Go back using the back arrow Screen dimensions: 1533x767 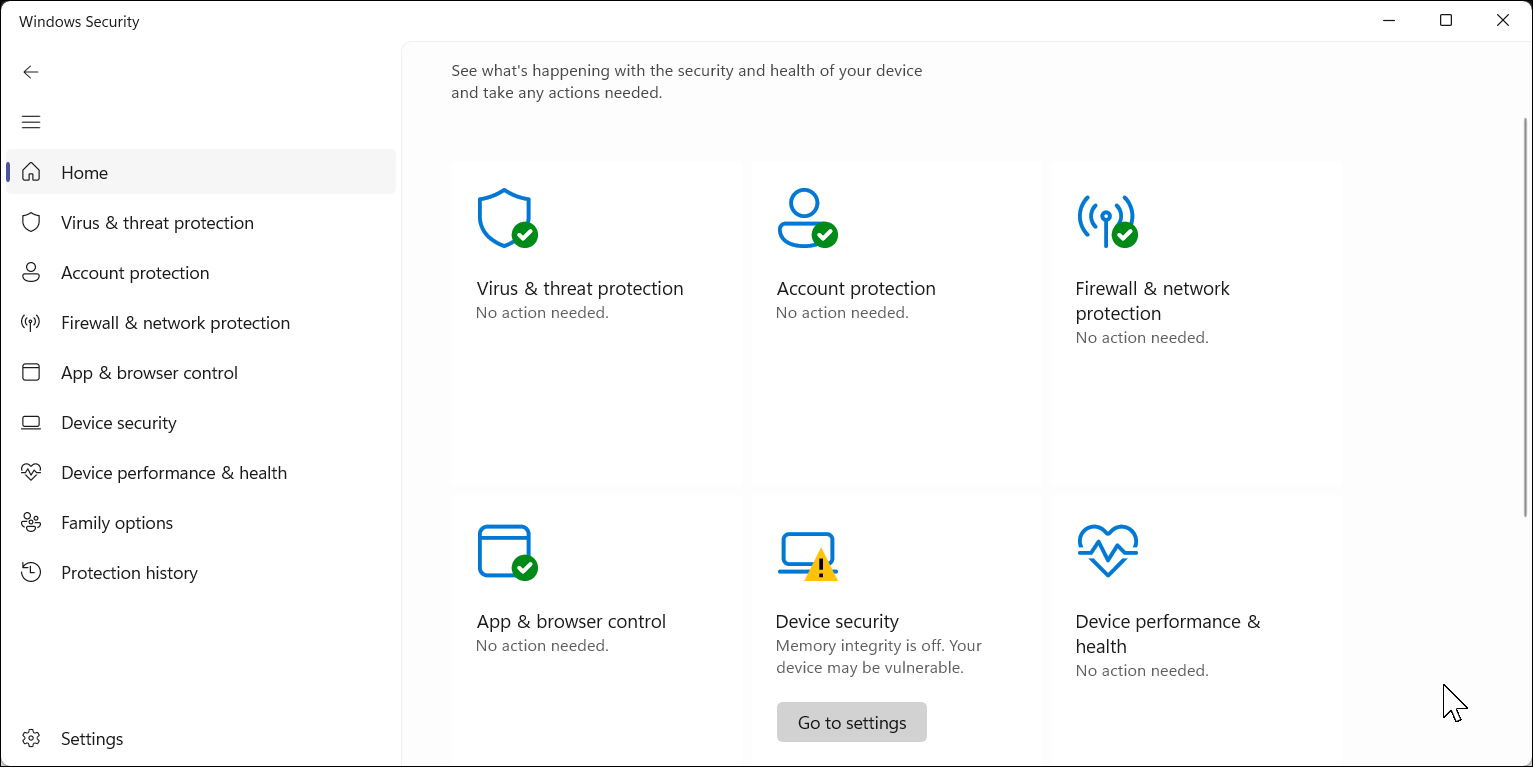point(31,72)
